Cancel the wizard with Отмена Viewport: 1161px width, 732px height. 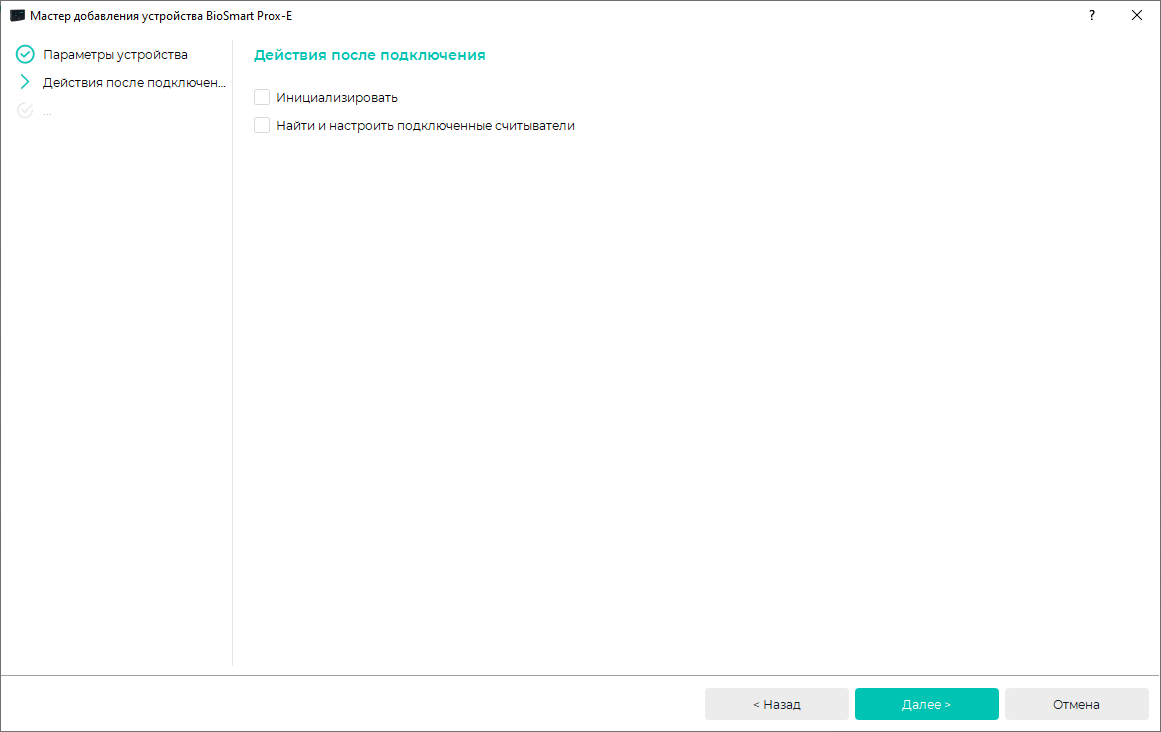(x=1077, y=704)
